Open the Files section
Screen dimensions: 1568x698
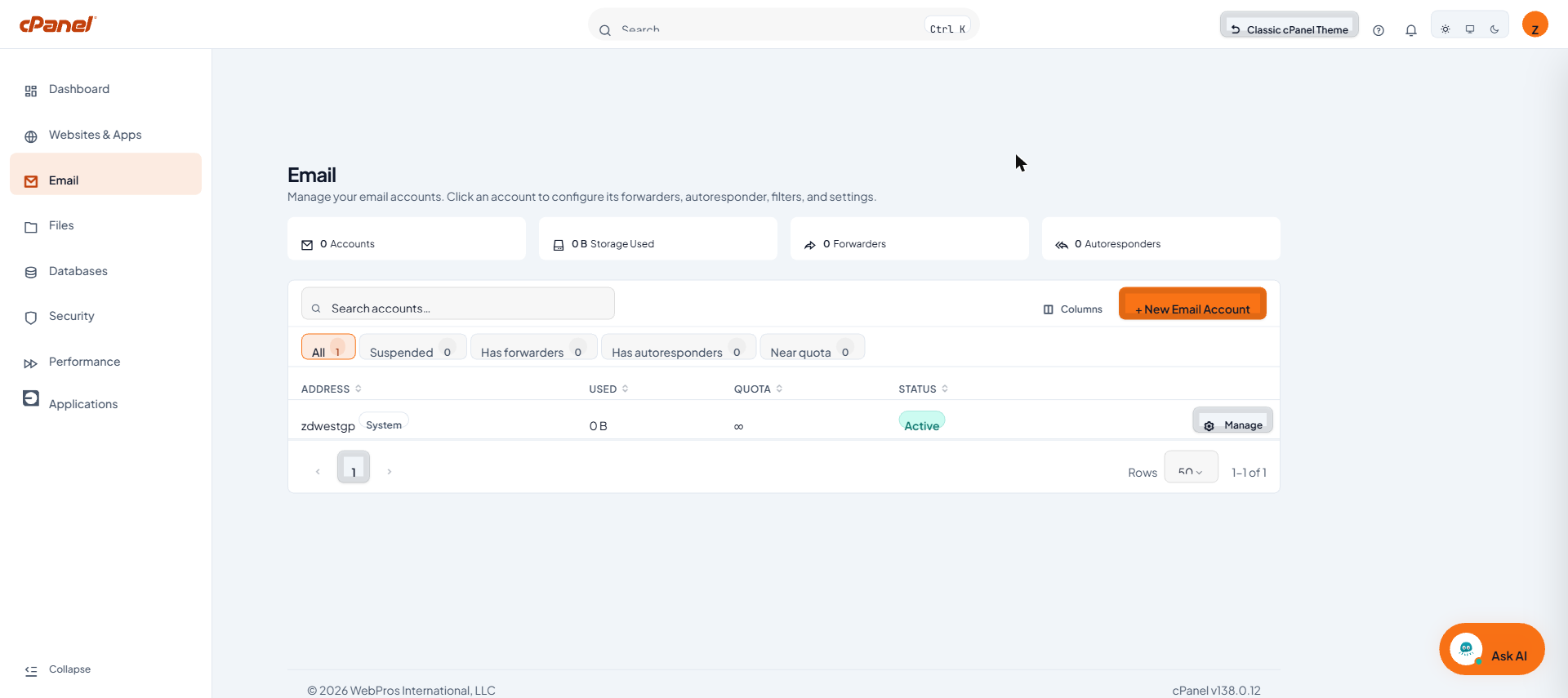(x=105, y=225)
